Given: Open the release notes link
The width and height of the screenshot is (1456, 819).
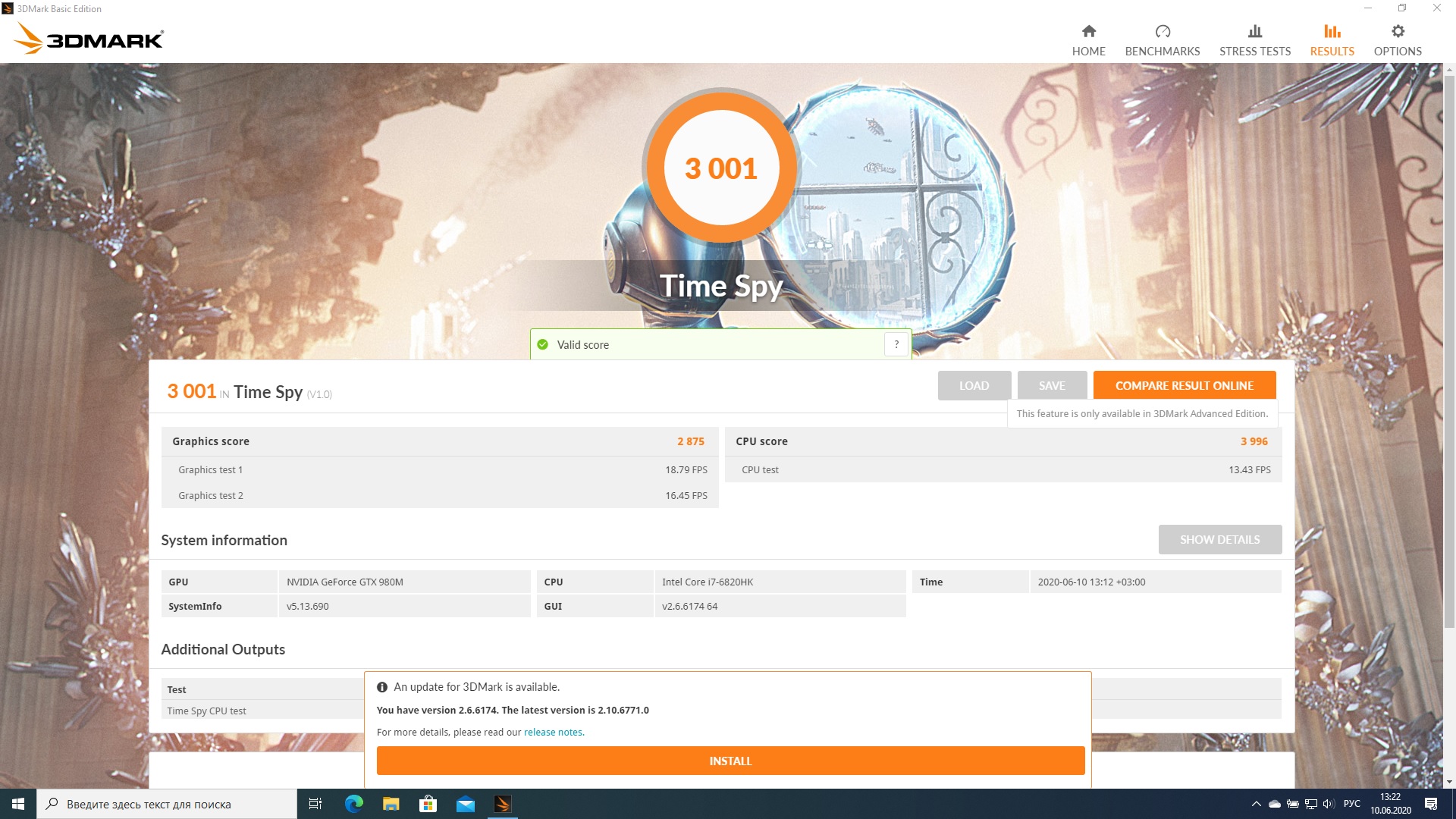Looking at the screenshot, I should point(553,733).
